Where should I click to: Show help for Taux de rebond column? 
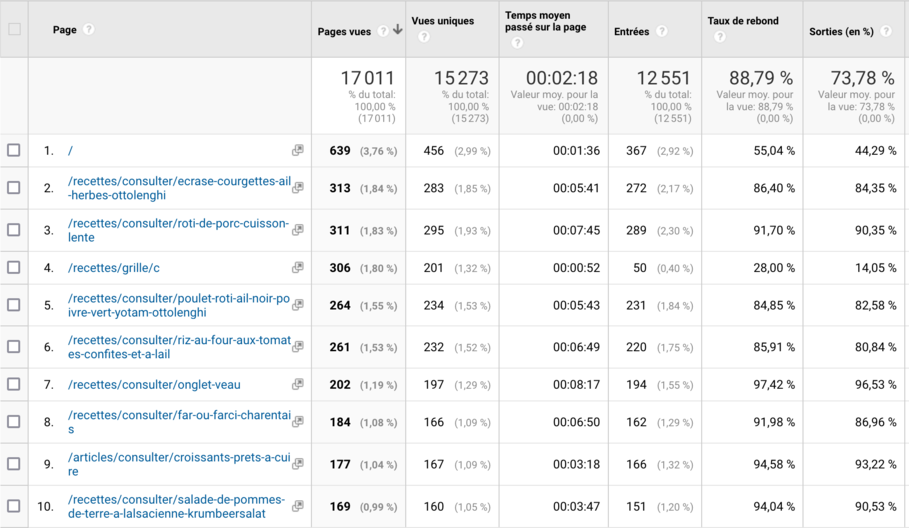pyautogui.click(x=719, y=37)
